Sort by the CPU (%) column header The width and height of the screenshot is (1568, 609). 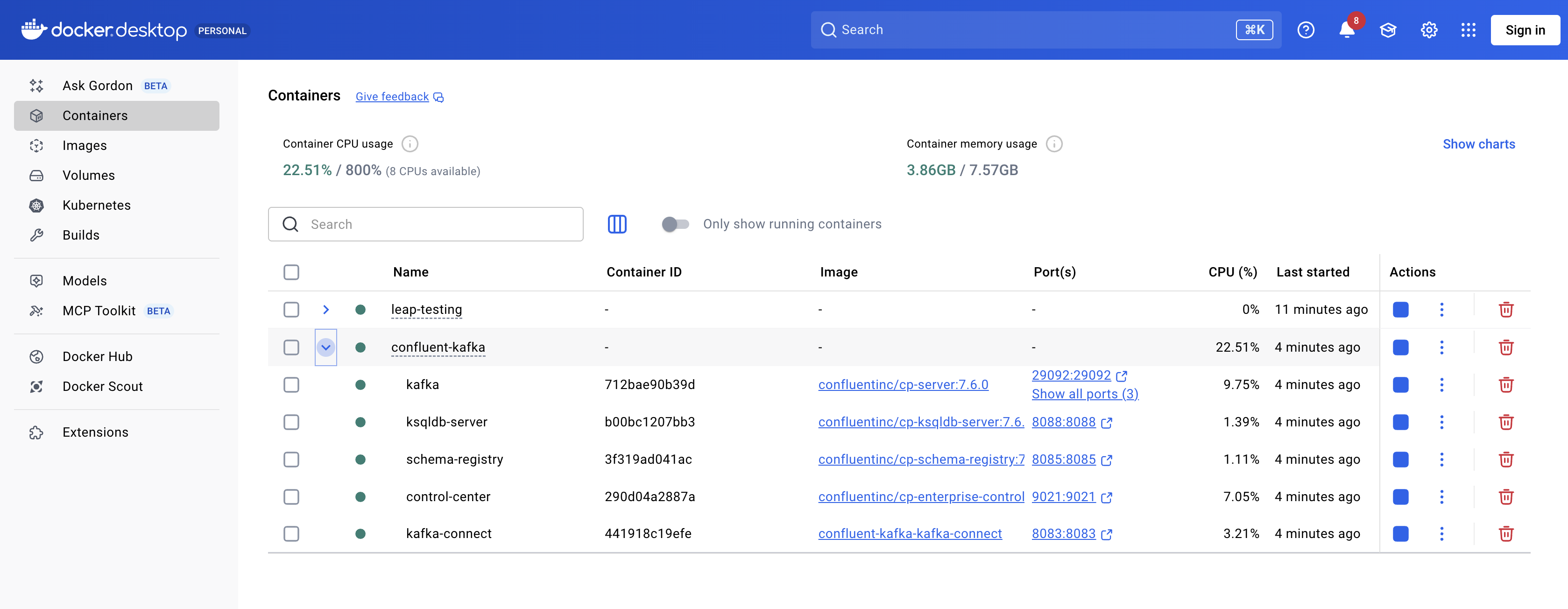1233,272
